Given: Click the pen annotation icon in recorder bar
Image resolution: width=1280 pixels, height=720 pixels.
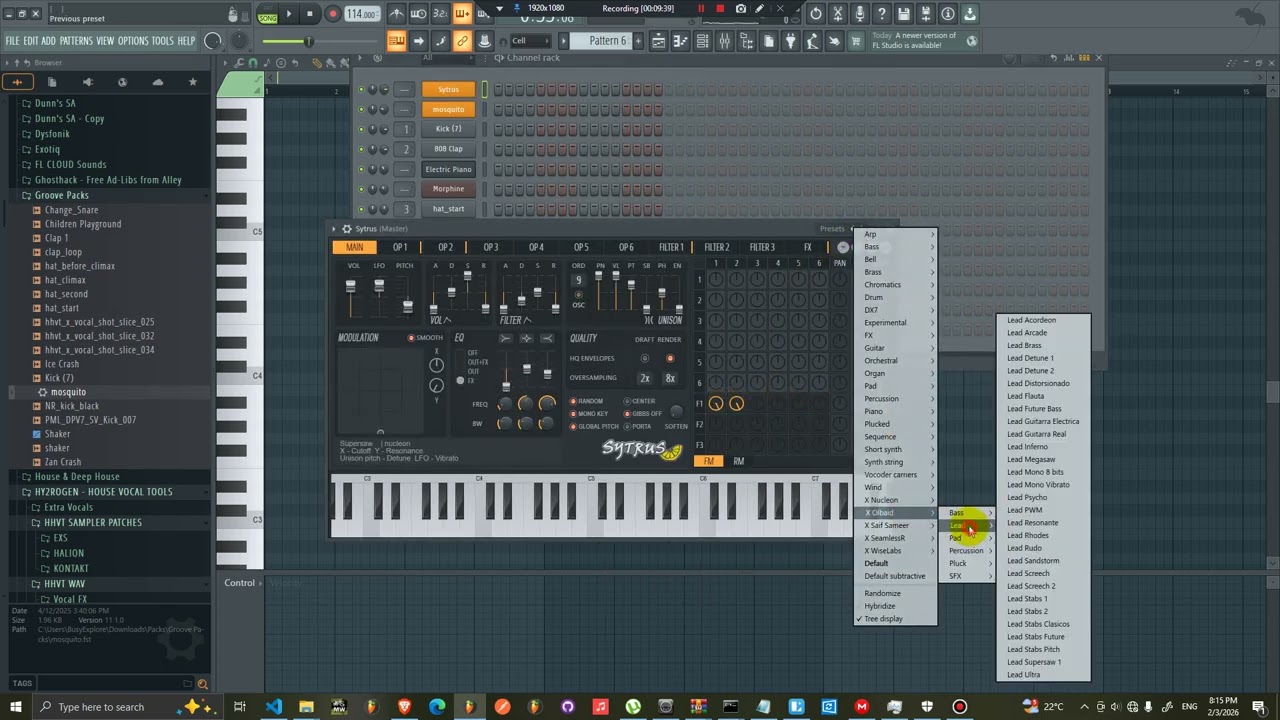Looking at the screenshot, I should point(760,9).
